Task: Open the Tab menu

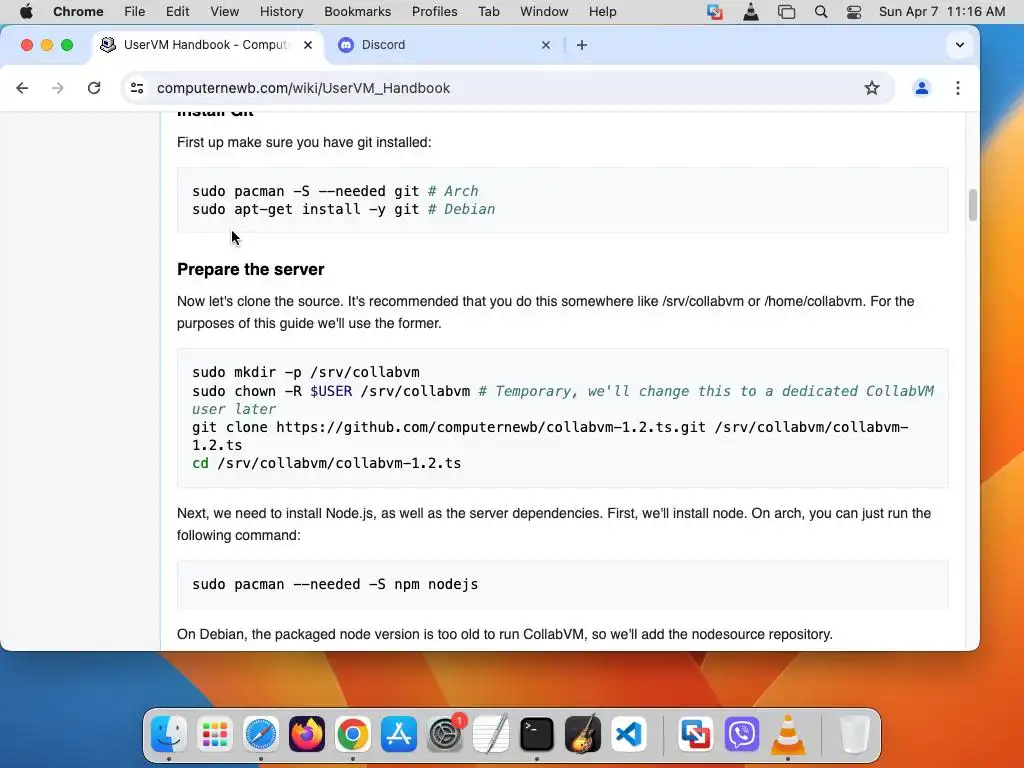Action: click(x=488, y=12)
